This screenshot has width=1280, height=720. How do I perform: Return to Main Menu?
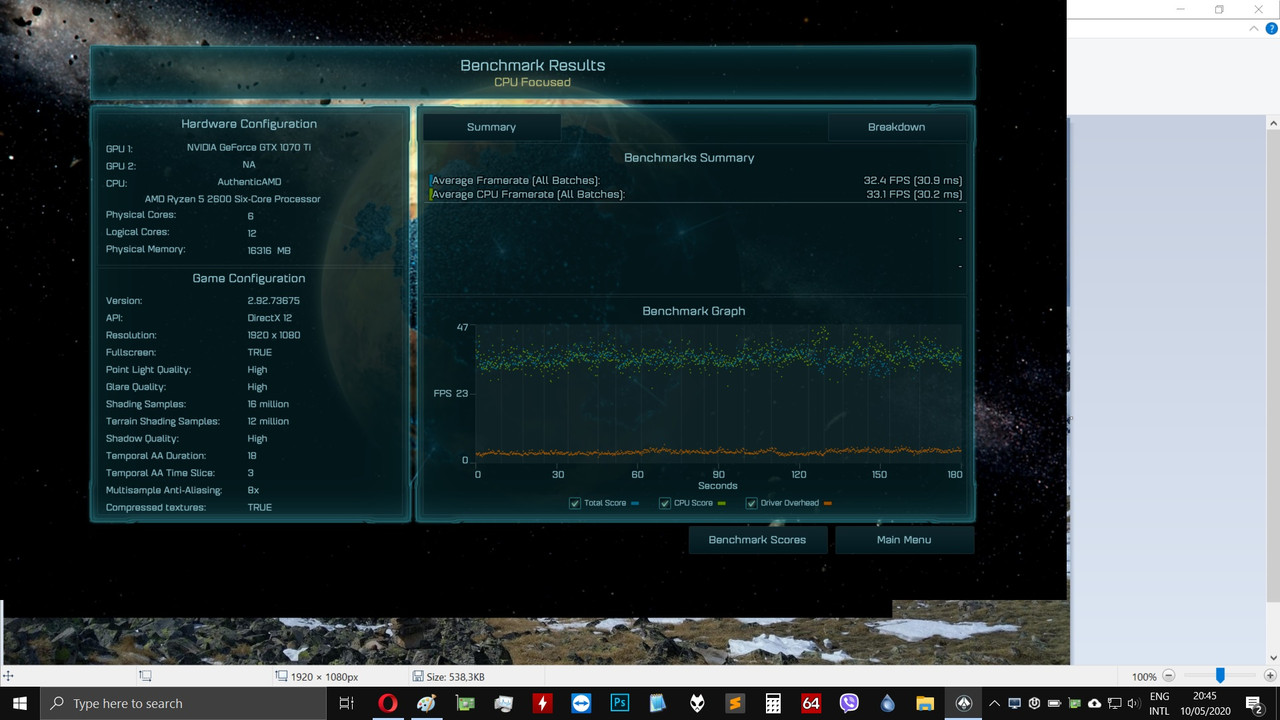click(903, 539)
